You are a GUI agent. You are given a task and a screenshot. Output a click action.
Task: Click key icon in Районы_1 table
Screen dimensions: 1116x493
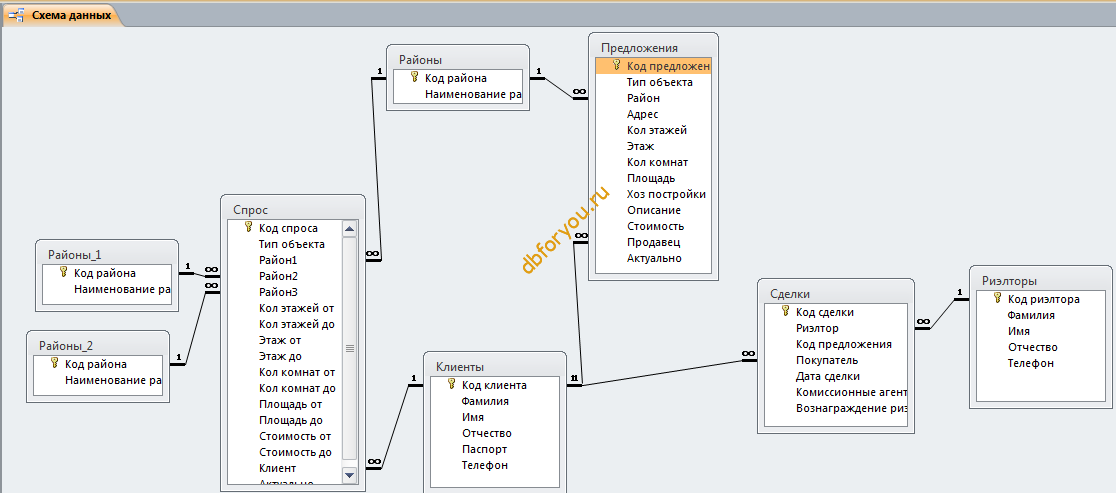(64, 272)
